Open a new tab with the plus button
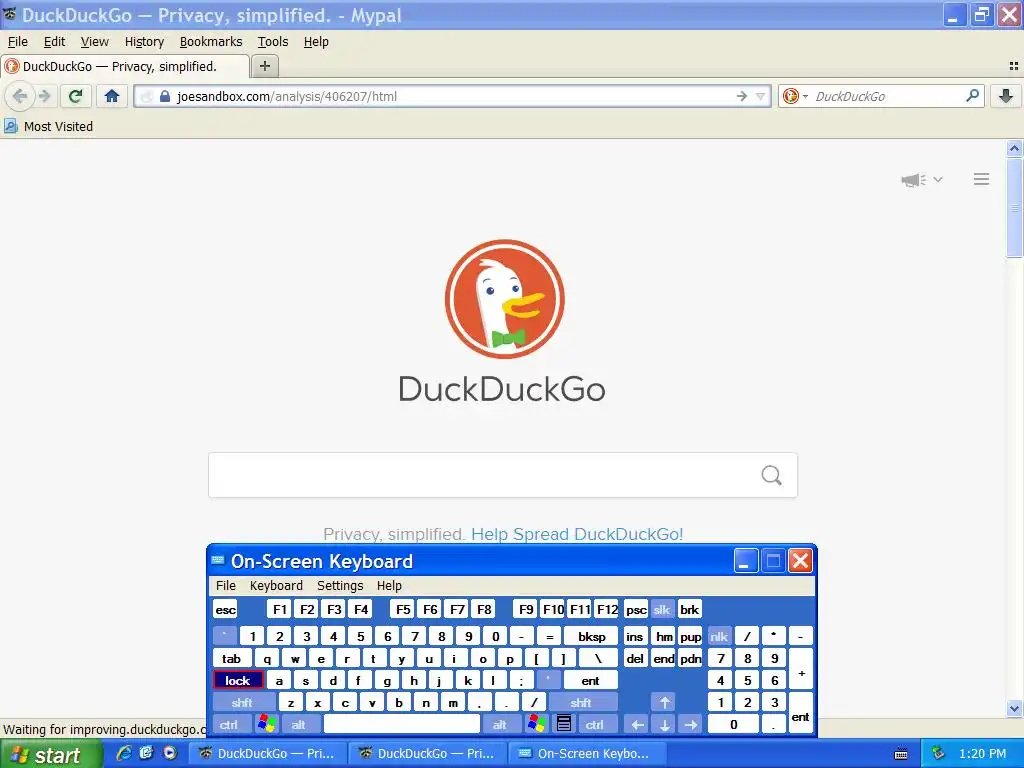This screenshot has width=1024, height=768. (x=264, y=66)
